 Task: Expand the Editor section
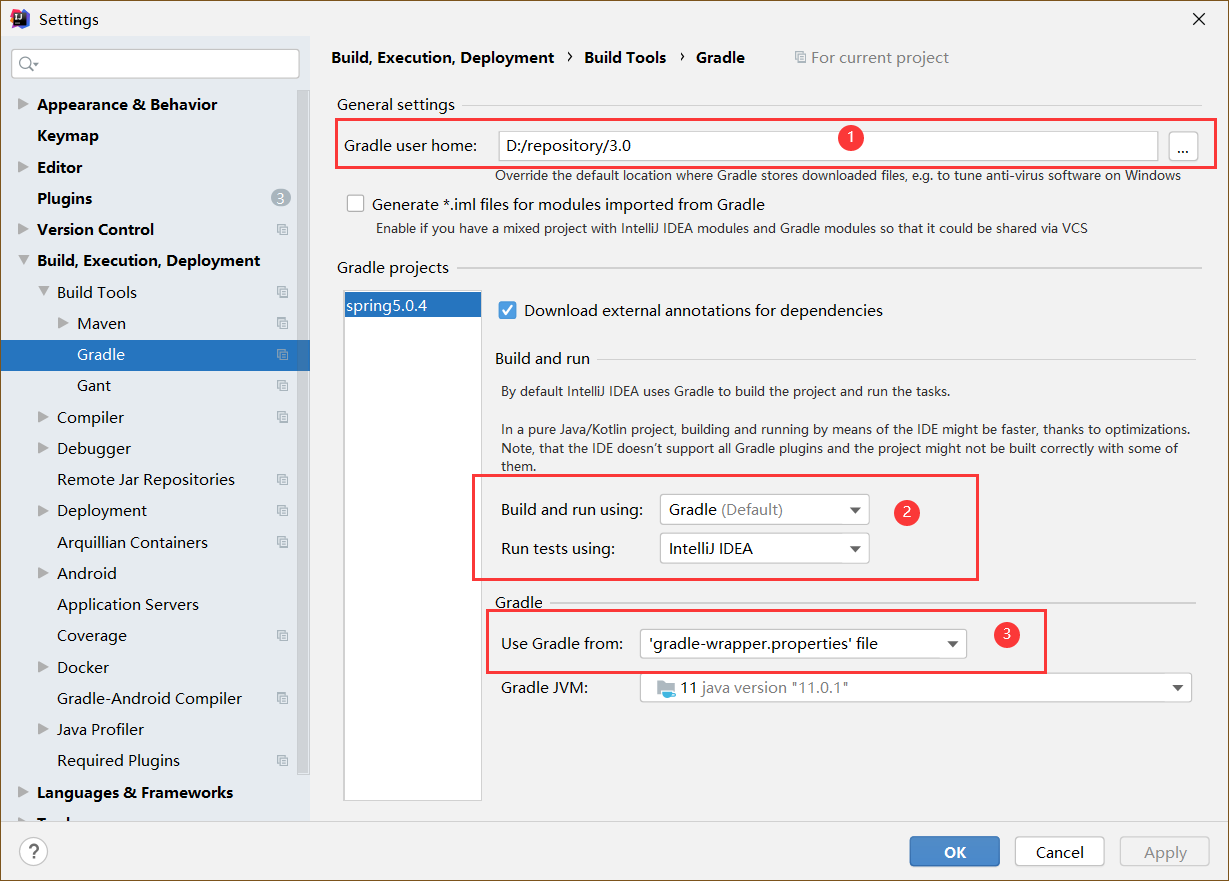[x=24, y=167]
